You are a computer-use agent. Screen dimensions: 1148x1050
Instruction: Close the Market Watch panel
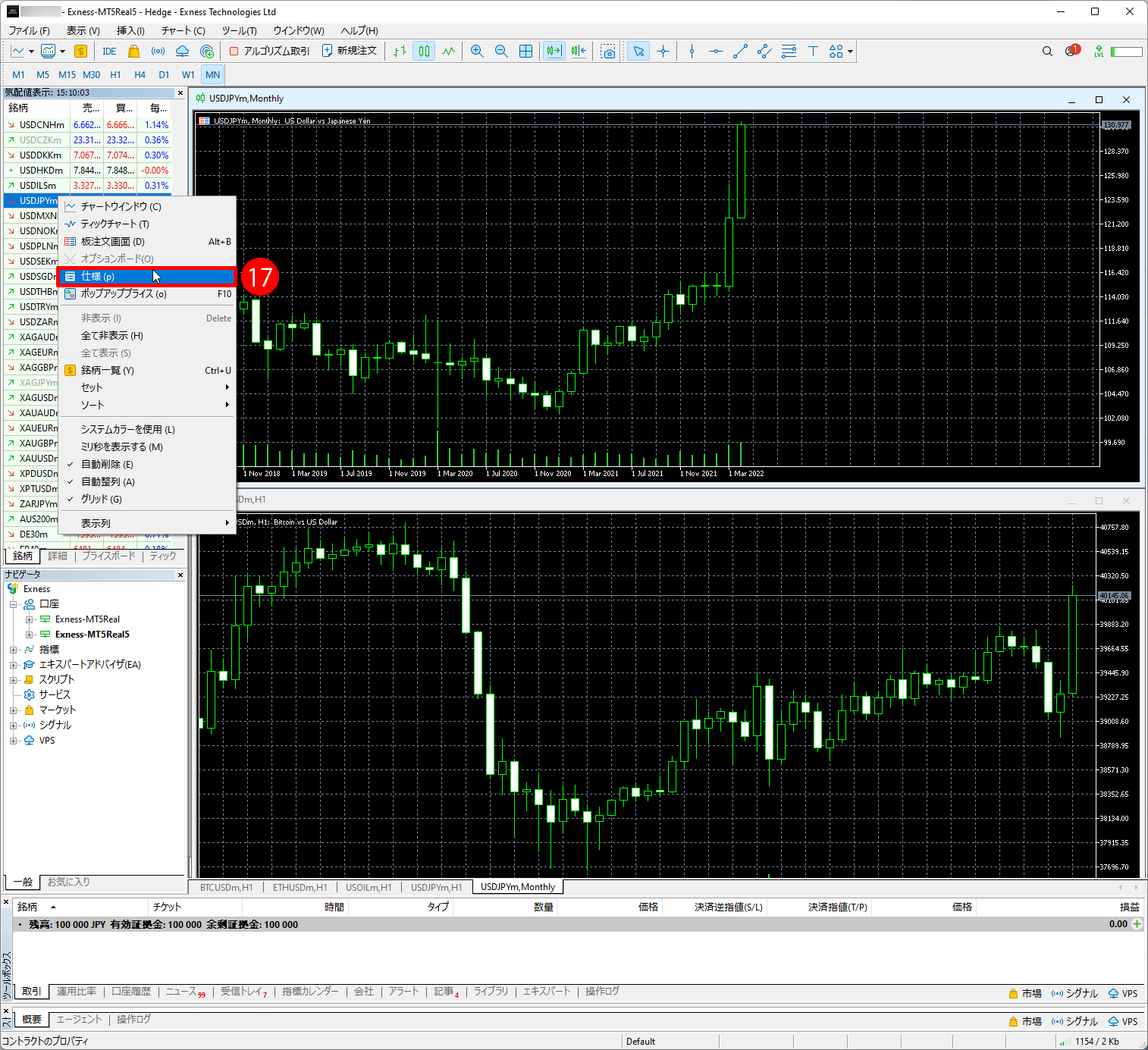click(180, 92)
